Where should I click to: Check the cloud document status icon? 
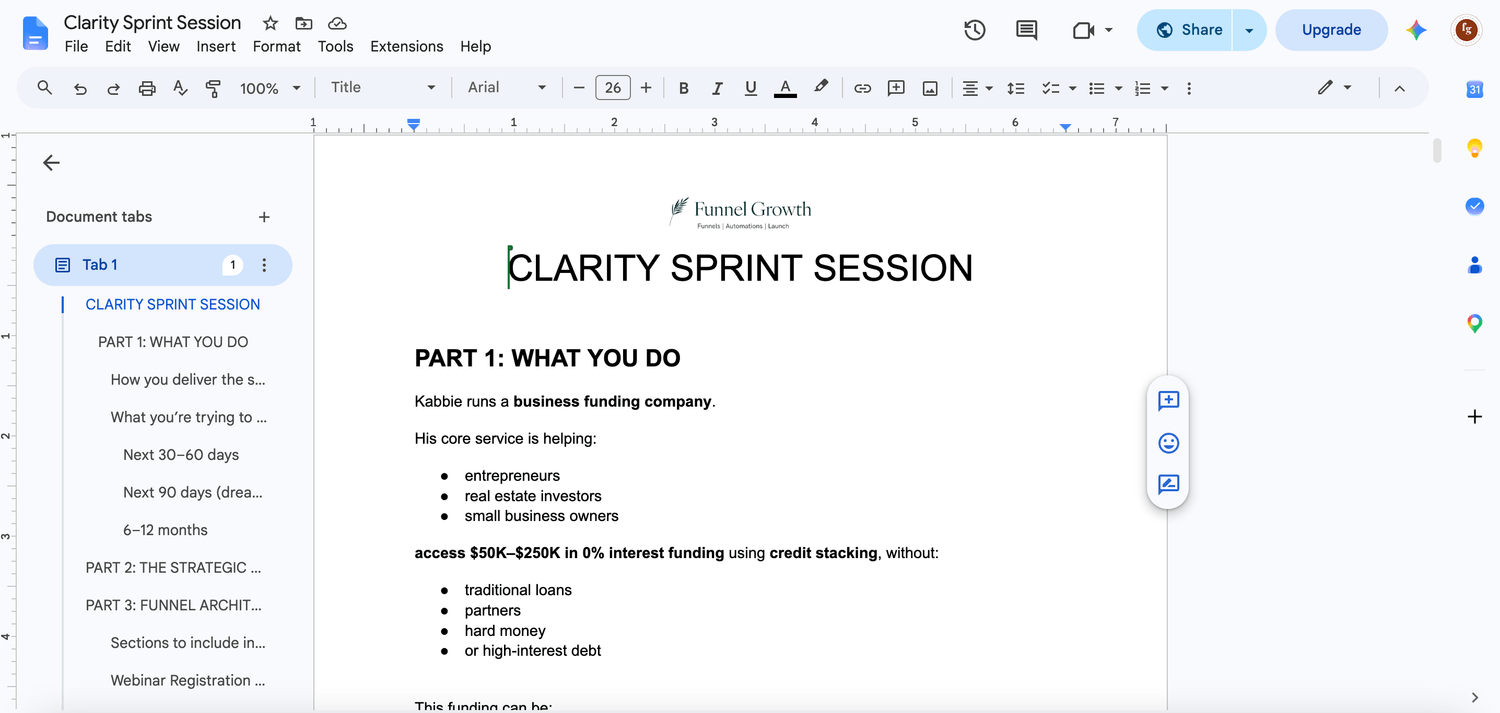click(338, 23)
